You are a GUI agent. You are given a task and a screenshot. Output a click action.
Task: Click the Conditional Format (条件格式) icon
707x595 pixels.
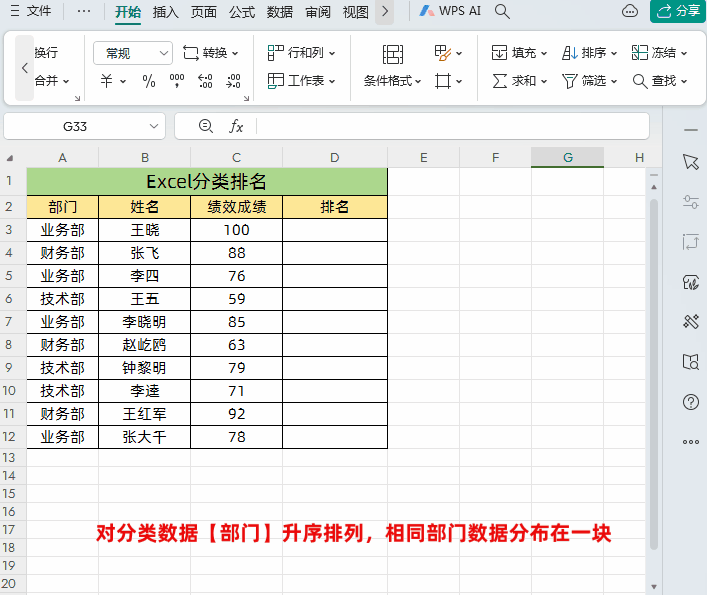[x=393, y=54]
